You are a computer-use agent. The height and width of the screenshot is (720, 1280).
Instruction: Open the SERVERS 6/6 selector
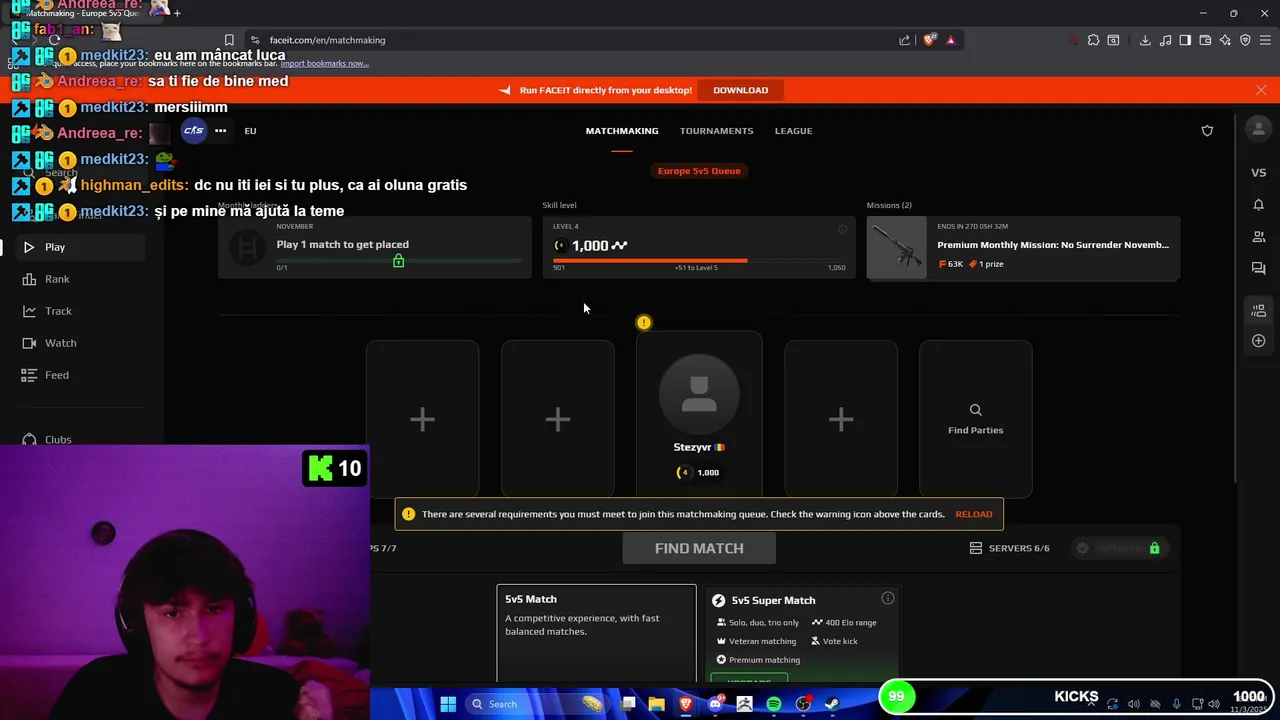[1010, 548]
